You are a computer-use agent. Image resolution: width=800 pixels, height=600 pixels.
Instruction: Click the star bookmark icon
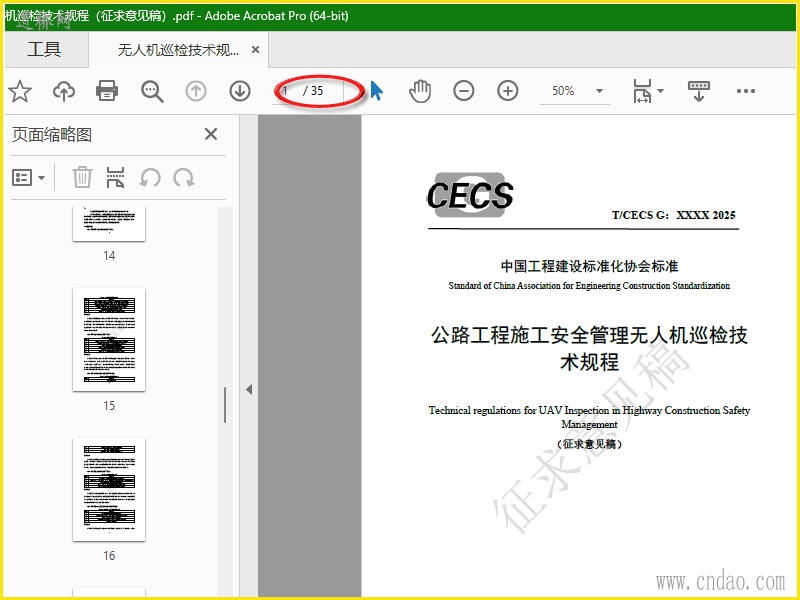point(20,91)
